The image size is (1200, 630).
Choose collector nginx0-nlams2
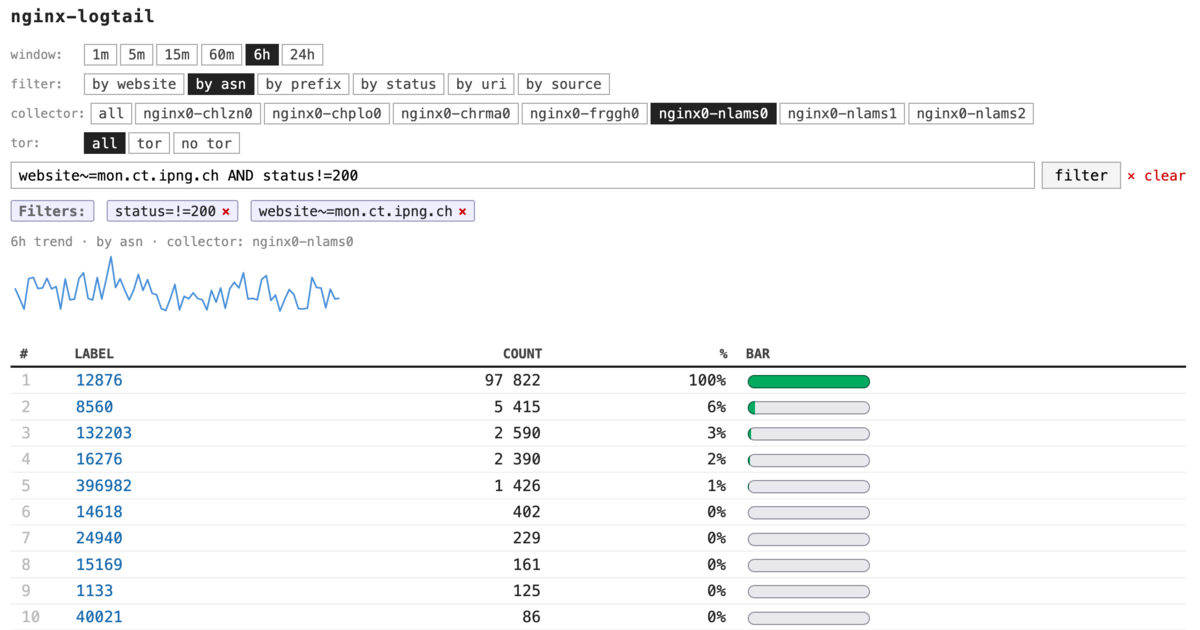[x=971, y=113]
